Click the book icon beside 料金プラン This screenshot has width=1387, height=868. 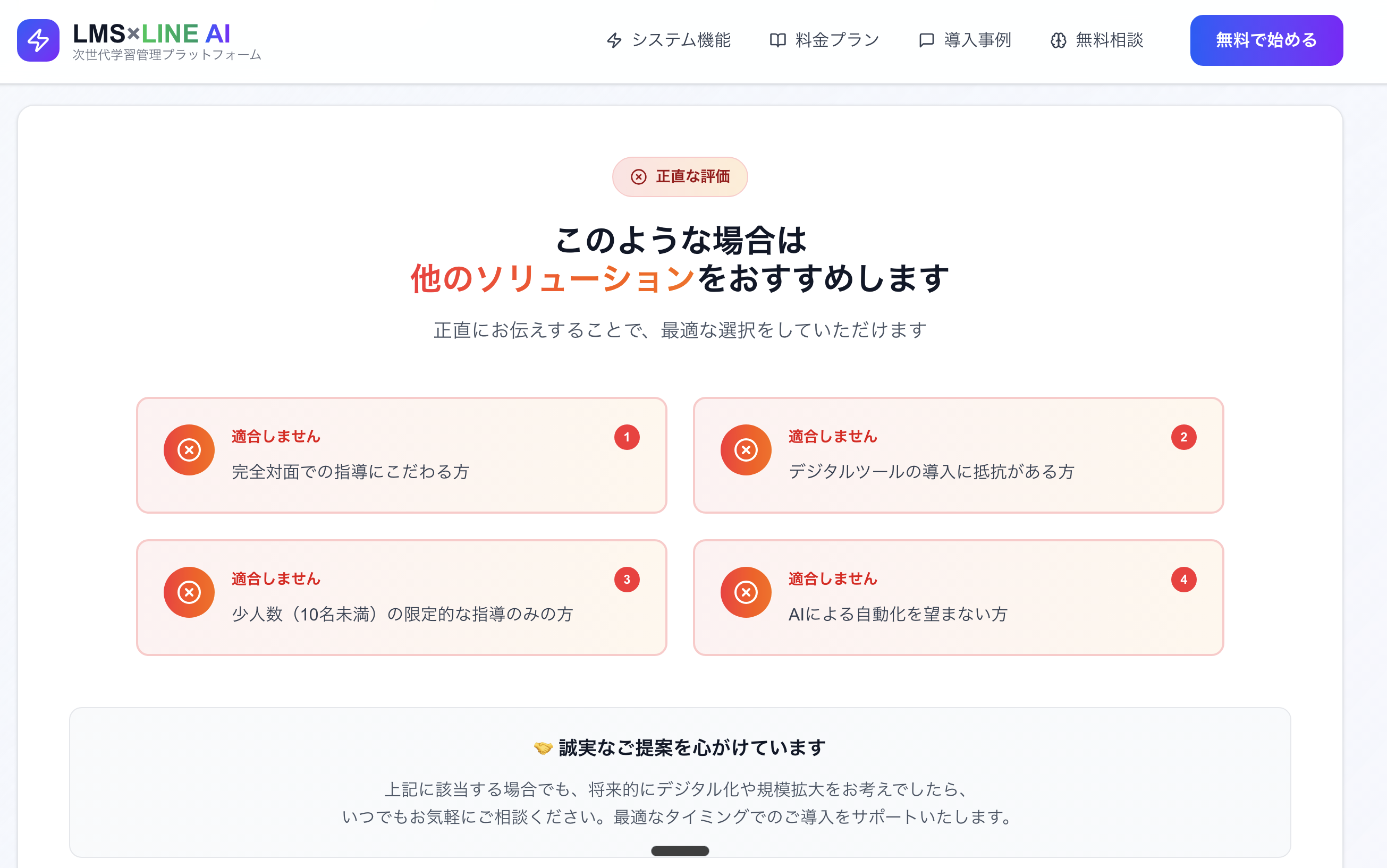coord(777,40)
